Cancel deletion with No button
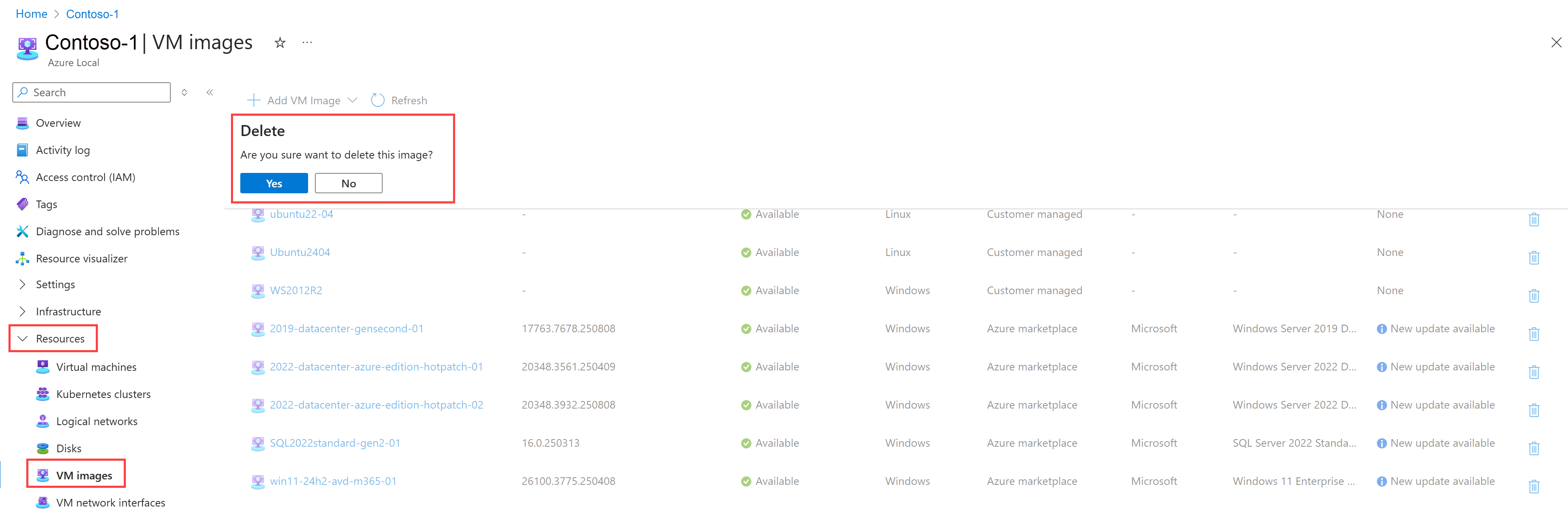This screenshot has height=512, width=1568. (349, 183)
